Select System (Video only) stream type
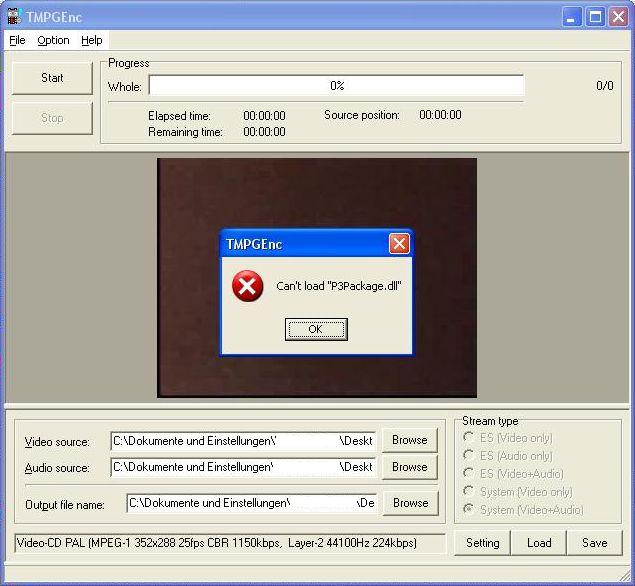Screen dimensions: 635x586 pos(518,492)
